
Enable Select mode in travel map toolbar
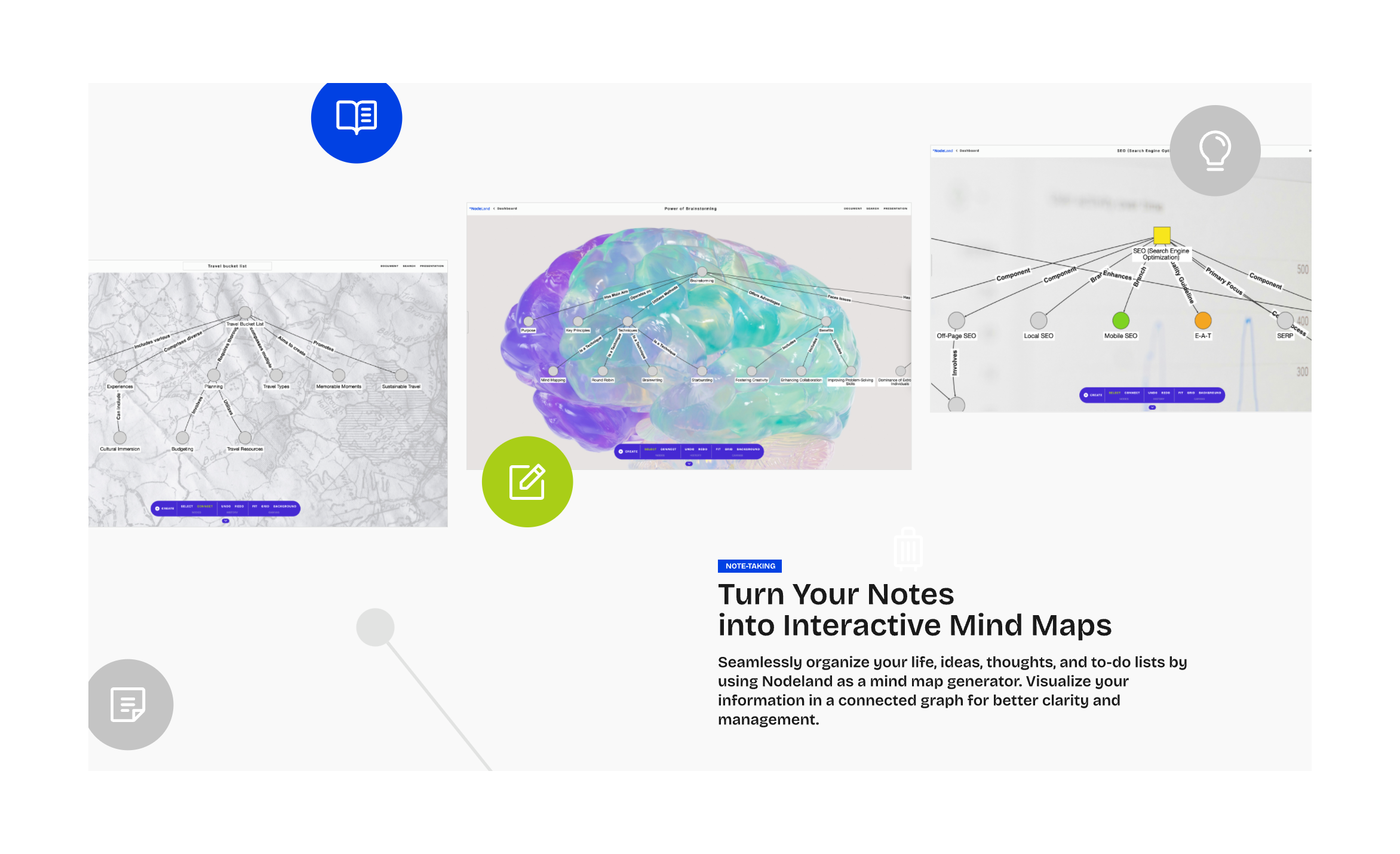pos(186,506)
